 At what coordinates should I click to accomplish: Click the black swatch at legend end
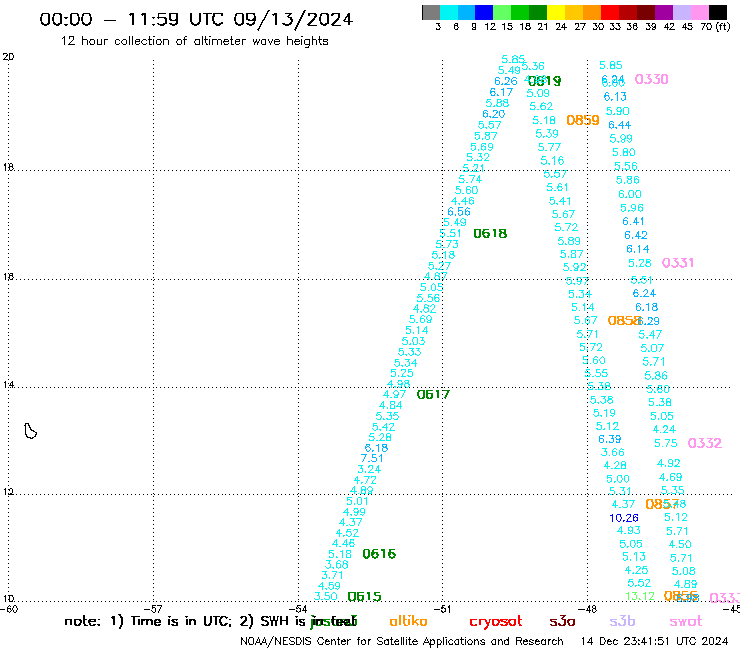click(718, 12)
